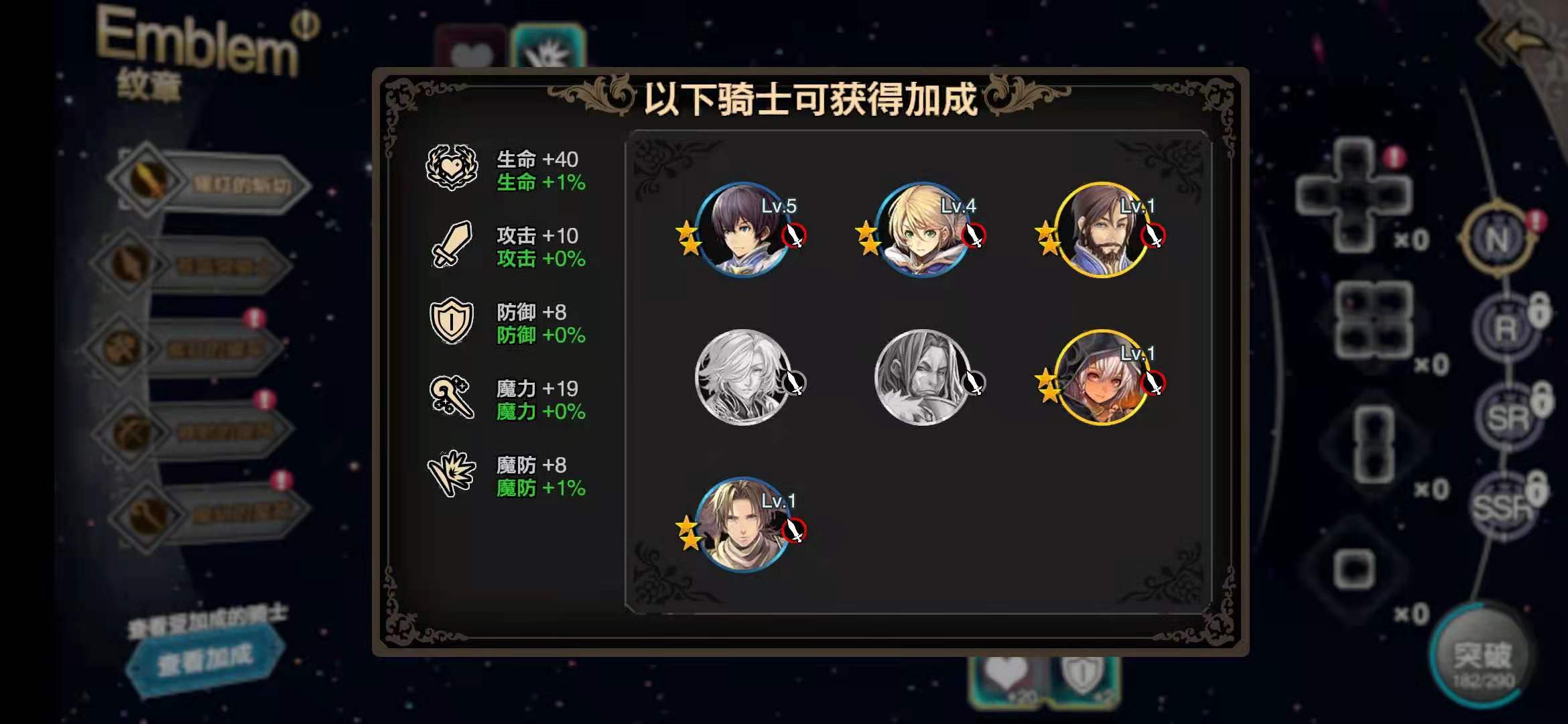Viewport: 1568px width, 724px height.
Task: Select the Lv.4 blonde knight portrait
Action: coord(922,230)
